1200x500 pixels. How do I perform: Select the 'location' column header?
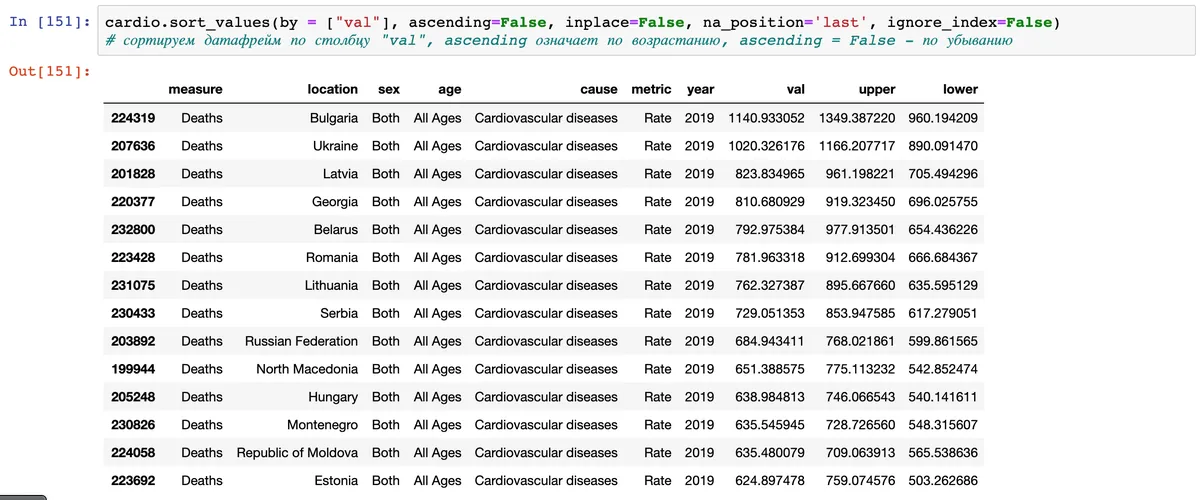[x=332, y=90]
